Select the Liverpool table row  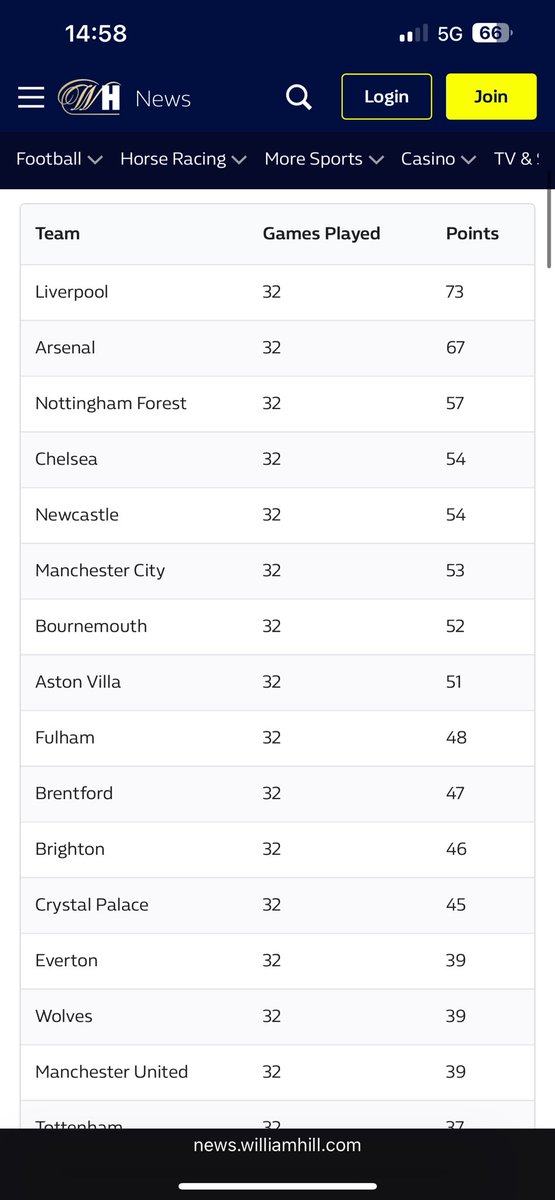click(277, 292)
